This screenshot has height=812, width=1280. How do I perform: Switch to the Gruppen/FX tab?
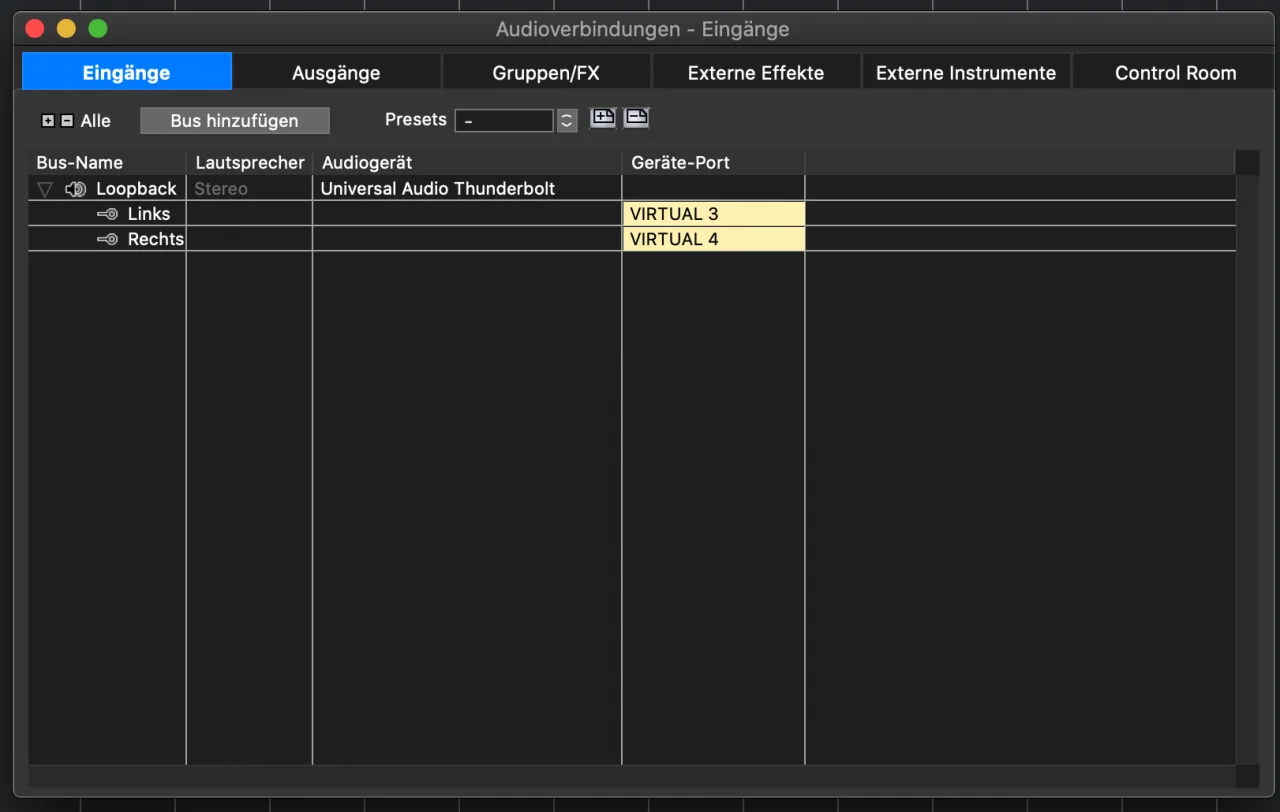point(546,73)
